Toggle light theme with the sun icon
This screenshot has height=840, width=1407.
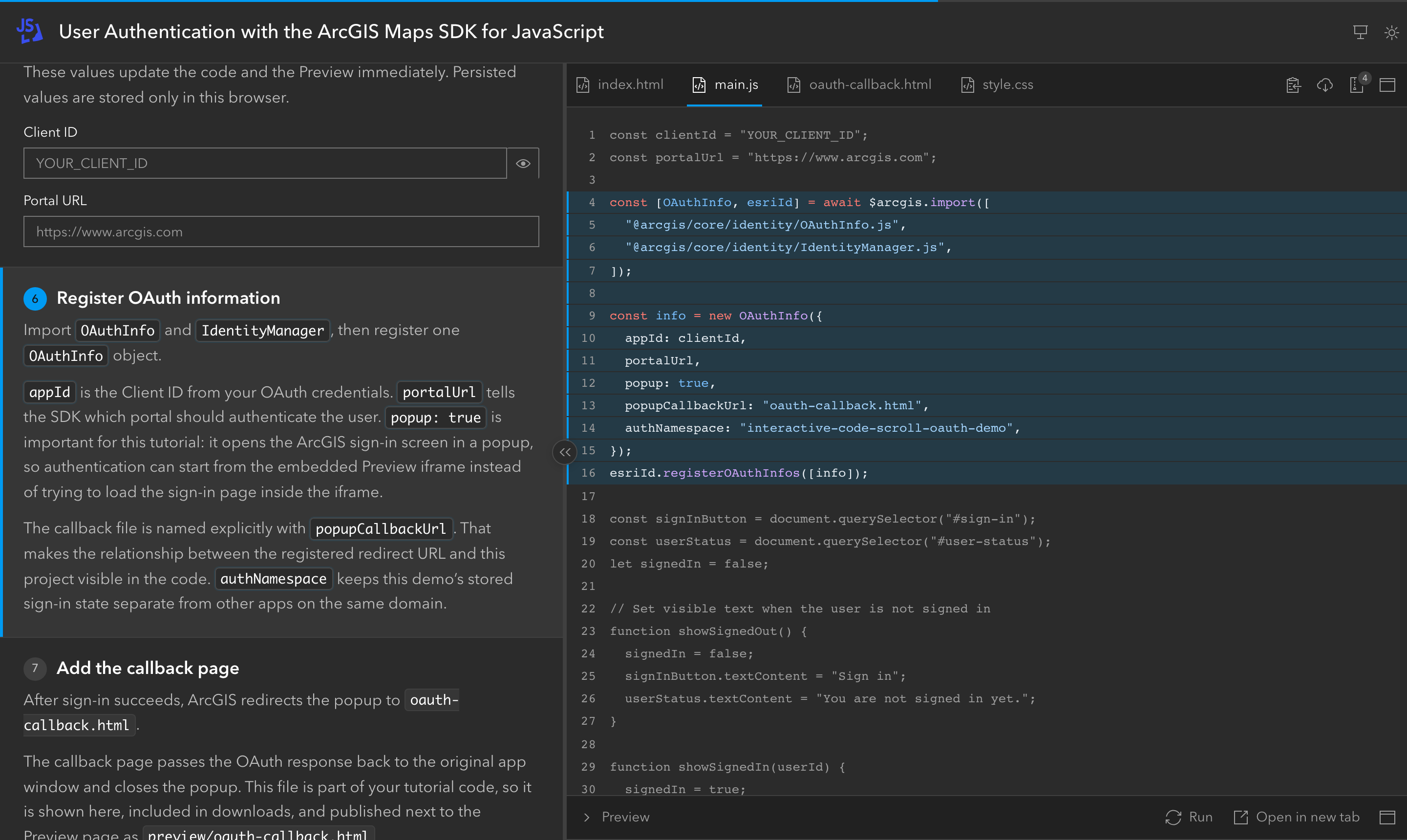pyautogui.click(x=1391, y=32)
